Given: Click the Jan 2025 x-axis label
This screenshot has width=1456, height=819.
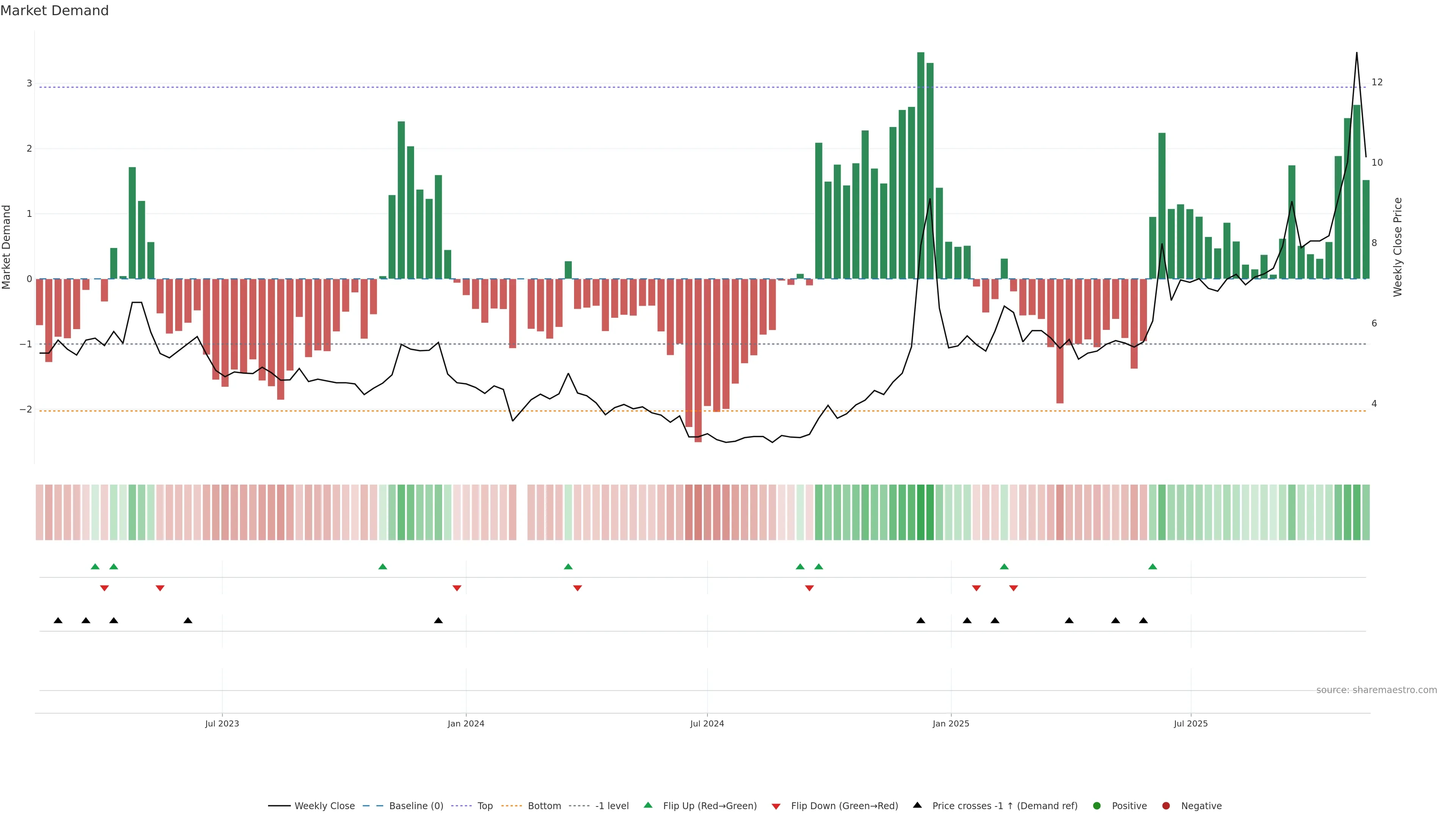Looking at the screenshot, I should (x=951, y=723).
